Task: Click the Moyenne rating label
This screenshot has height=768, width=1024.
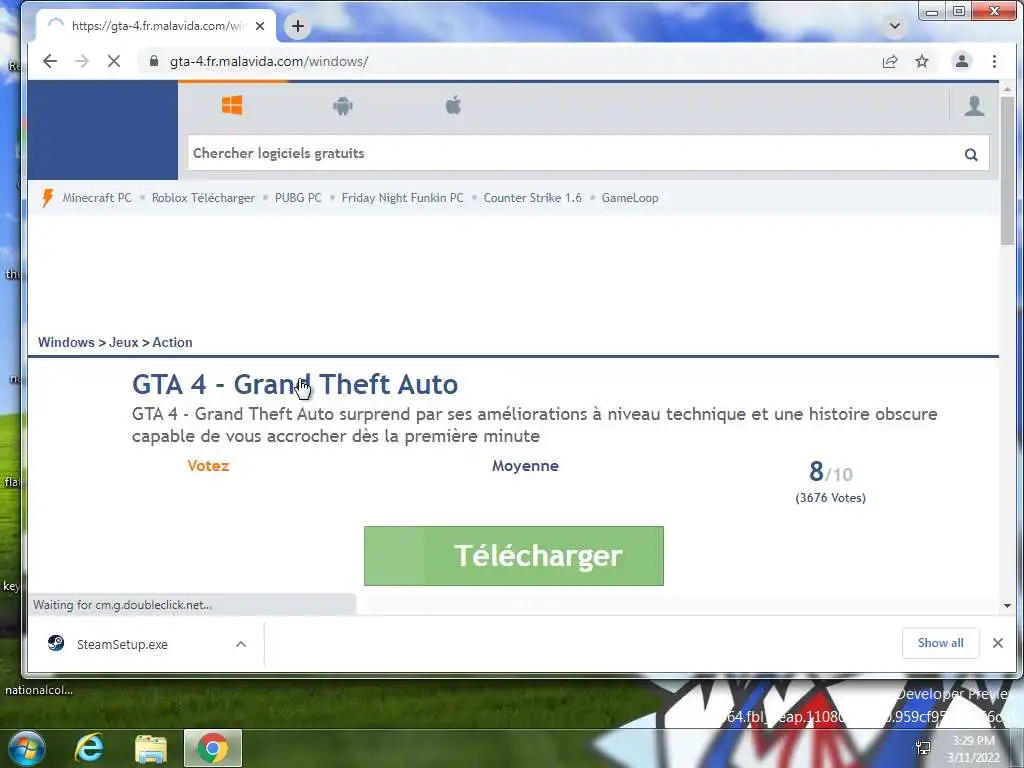Action: (x=525, y=466)
